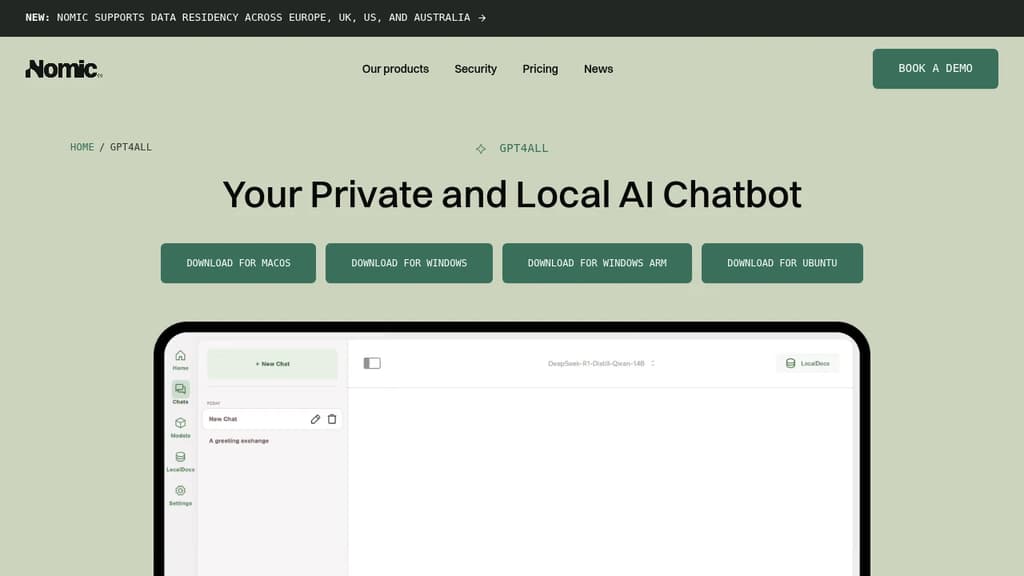This screenshot has height=576, width=1024.
Task: Click the Nomic logo
Action: (63, 69)
